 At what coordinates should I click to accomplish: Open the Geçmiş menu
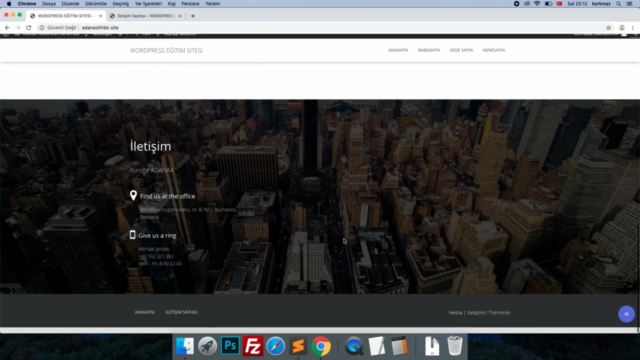[120, 4]
